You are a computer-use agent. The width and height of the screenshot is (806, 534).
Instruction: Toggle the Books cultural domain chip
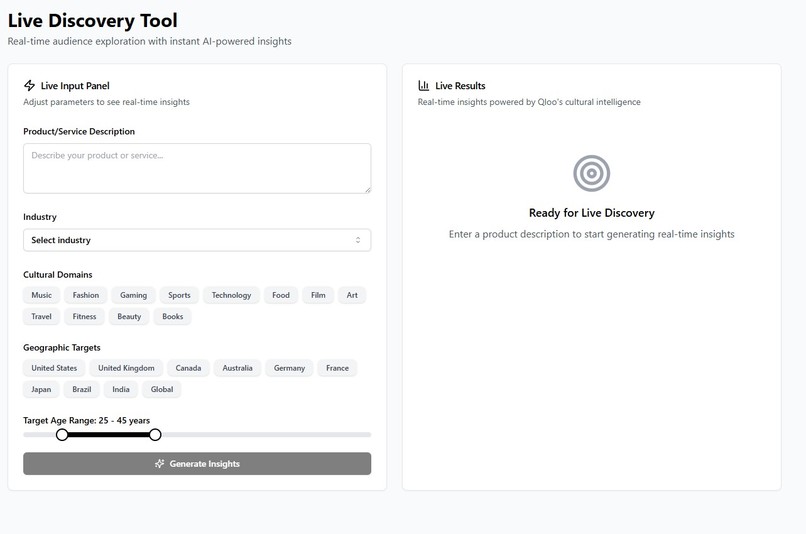click(x=173, y=316)
